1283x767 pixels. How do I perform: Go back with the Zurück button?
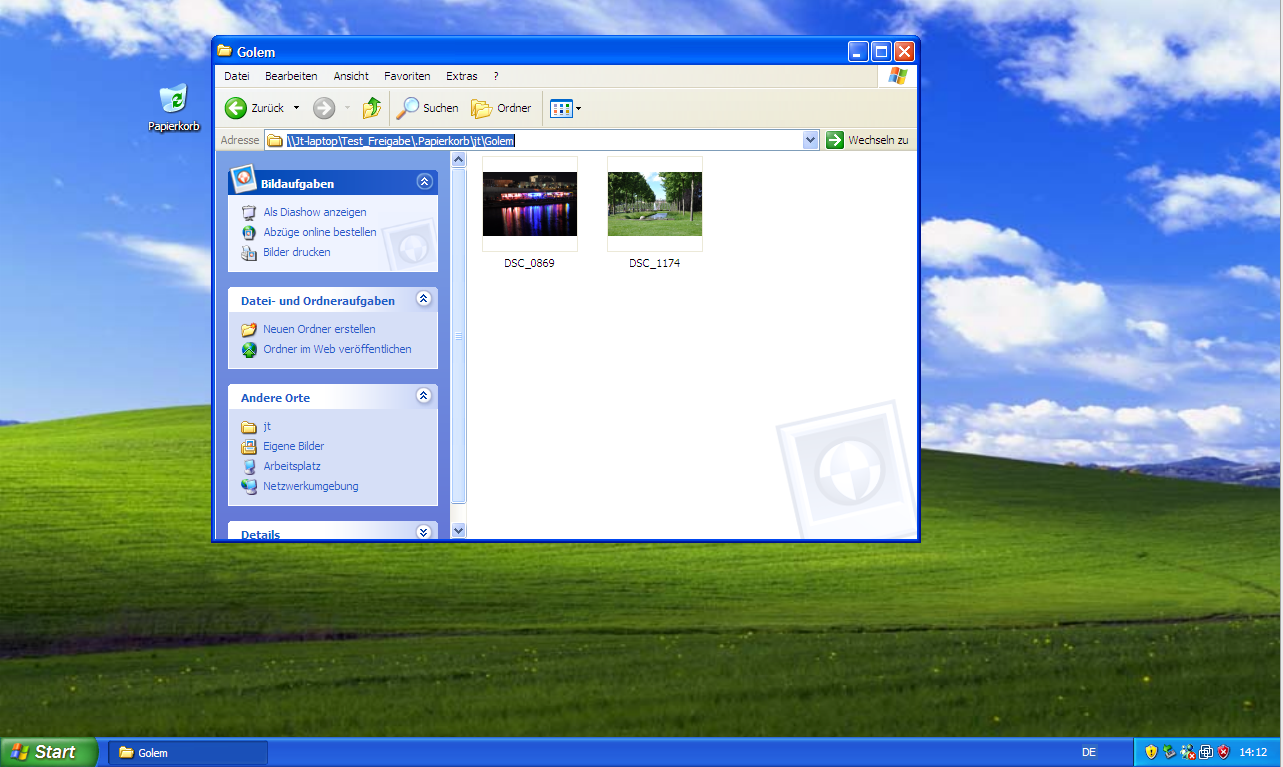click(255, 108)
